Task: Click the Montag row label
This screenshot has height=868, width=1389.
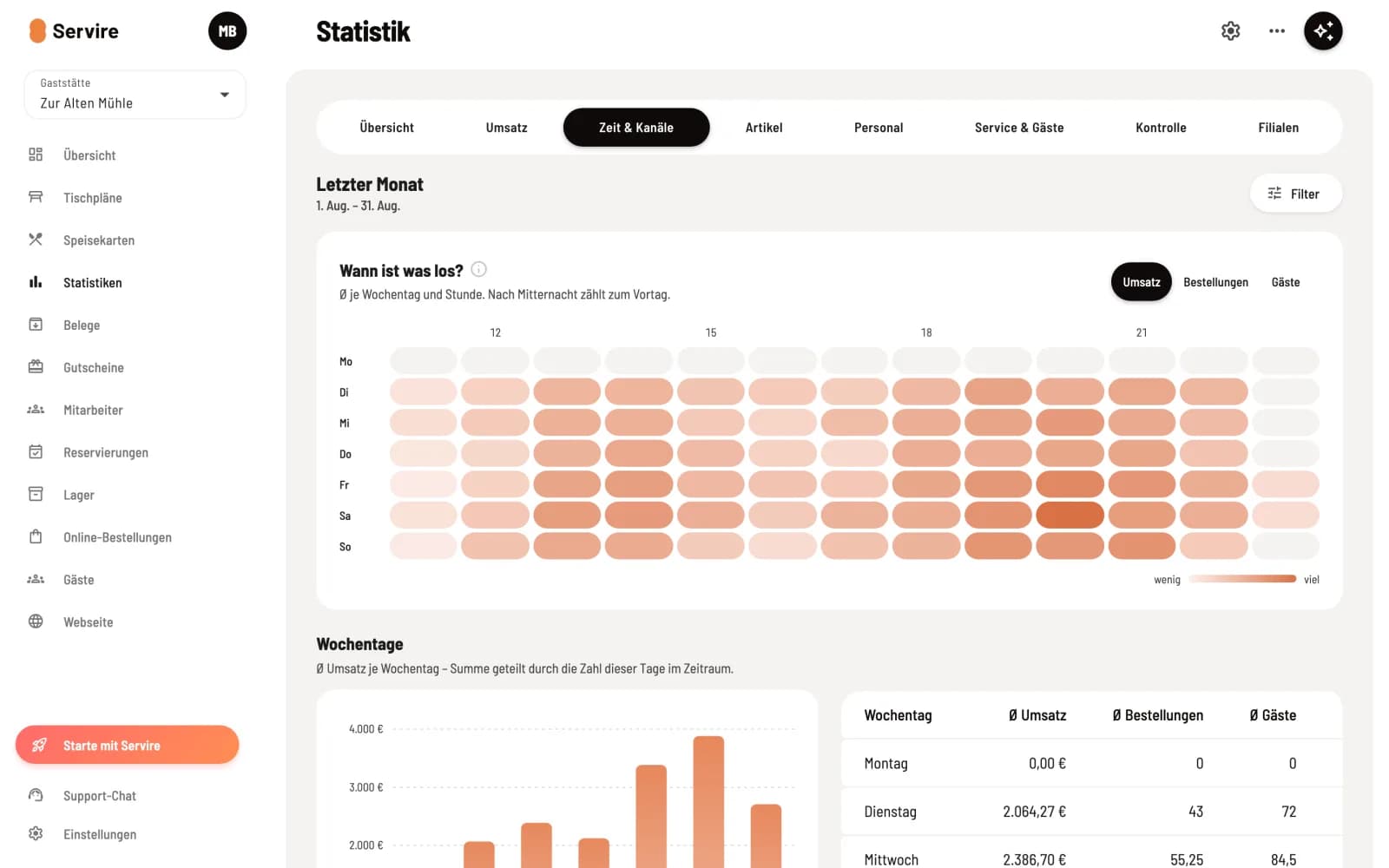Action: pos(885,764)
